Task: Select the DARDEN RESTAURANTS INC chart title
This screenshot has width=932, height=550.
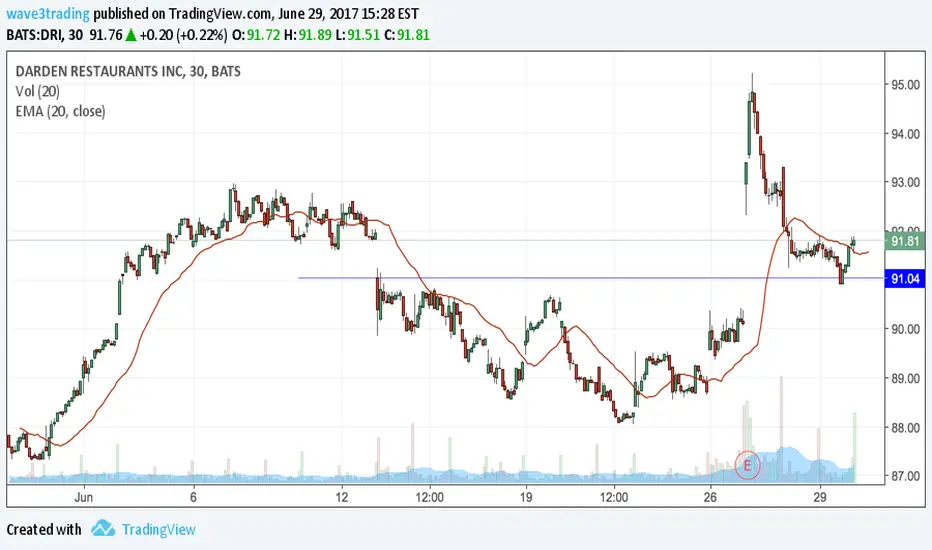Action: point(128,71)
